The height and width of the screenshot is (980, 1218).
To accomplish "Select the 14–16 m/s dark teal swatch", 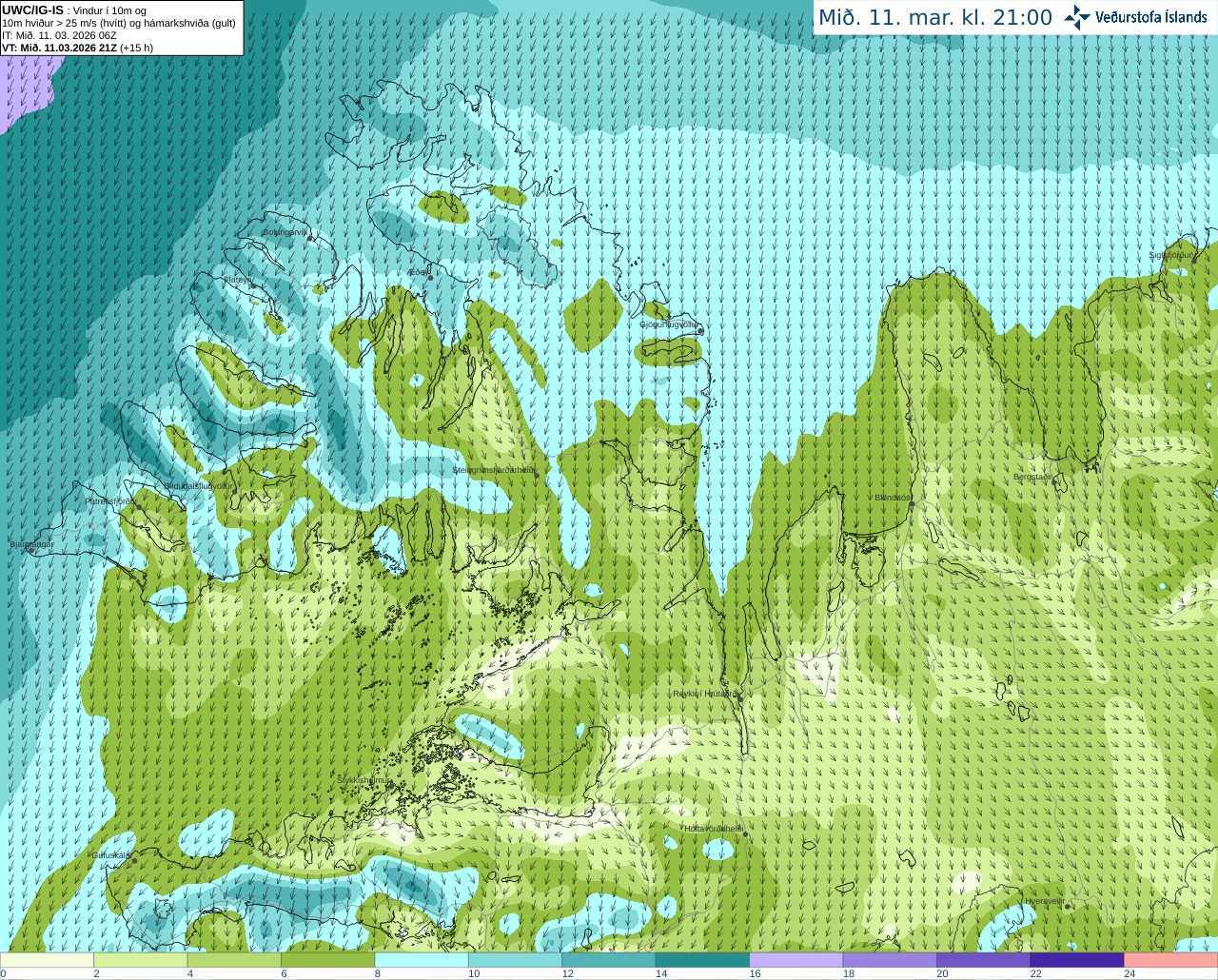I will coord(702,960).
